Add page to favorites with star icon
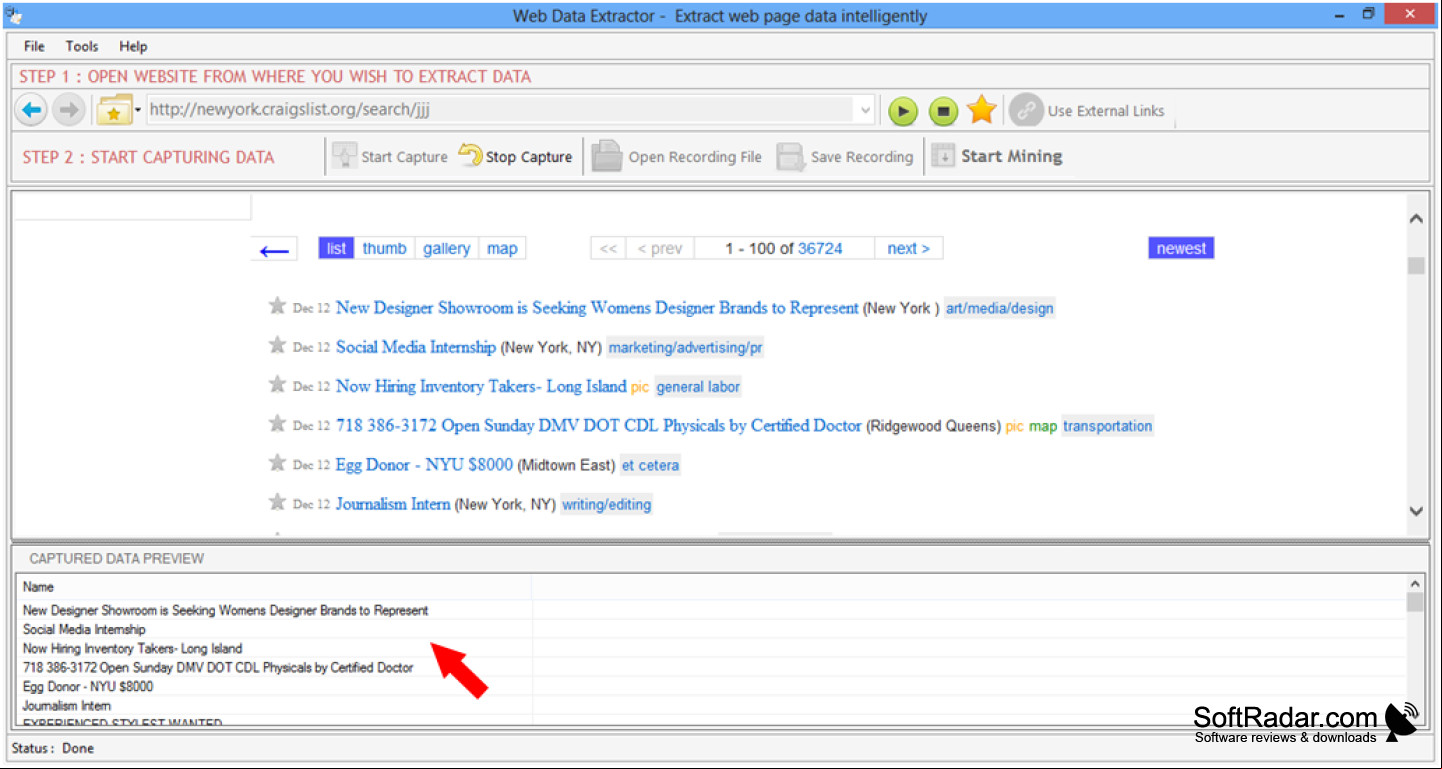 (982, 110)
